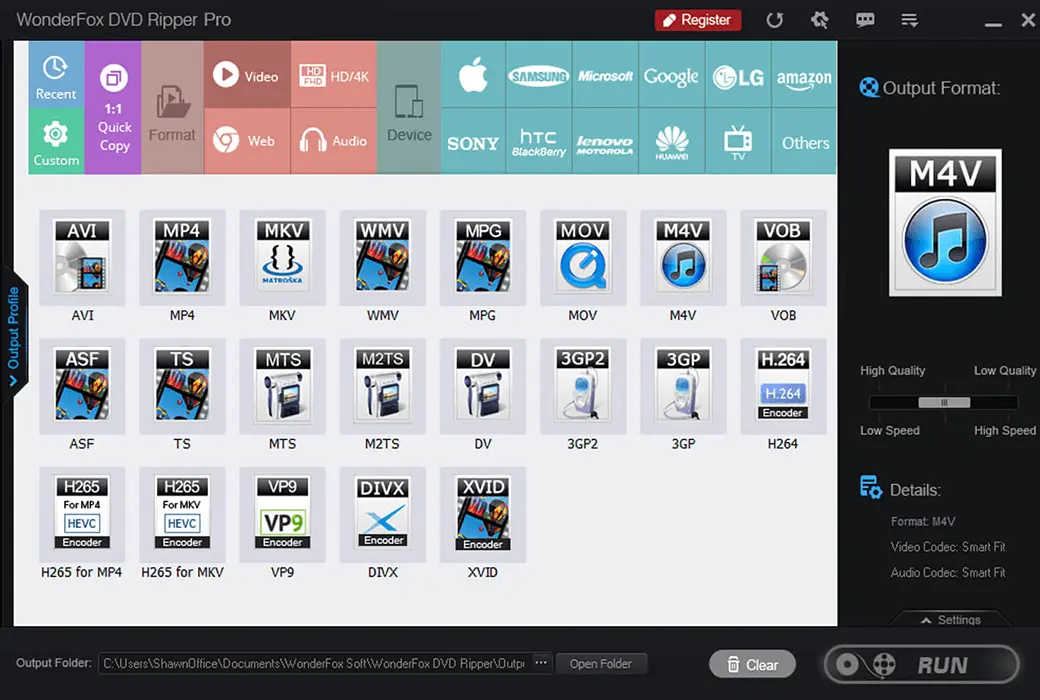Browse for output folder with ellipsis button
Screen dimensions: 1040x700
pyautogui.click(x=541, y=663)
